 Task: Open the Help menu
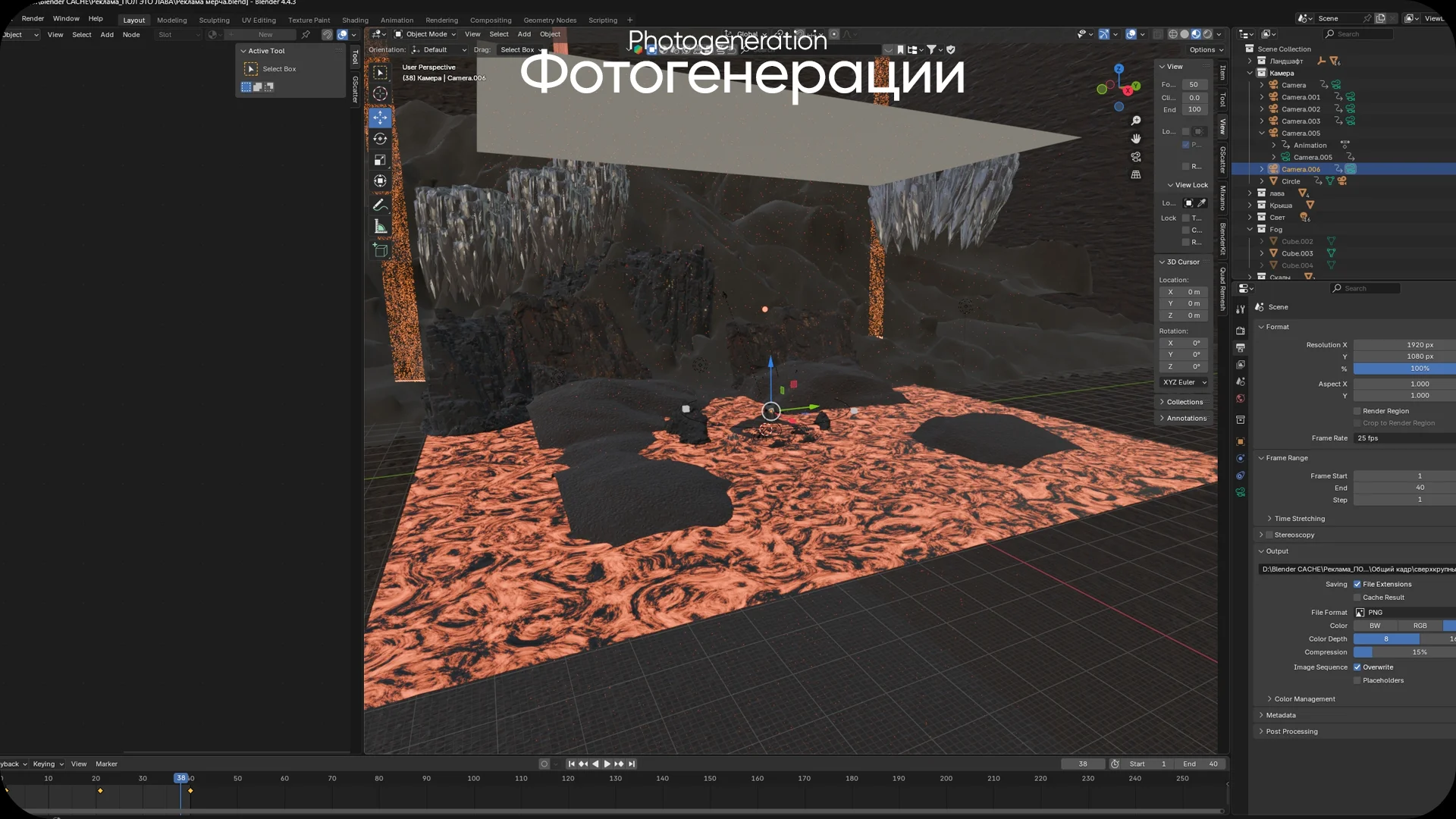(x=96, y=18)
